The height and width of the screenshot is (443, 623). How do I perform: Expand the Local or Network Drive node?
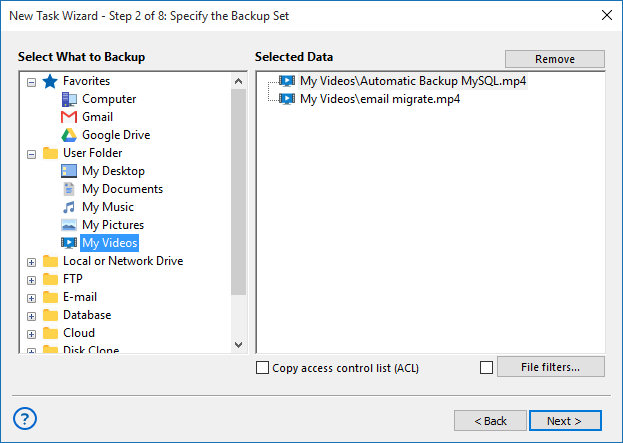coord(31,262)
